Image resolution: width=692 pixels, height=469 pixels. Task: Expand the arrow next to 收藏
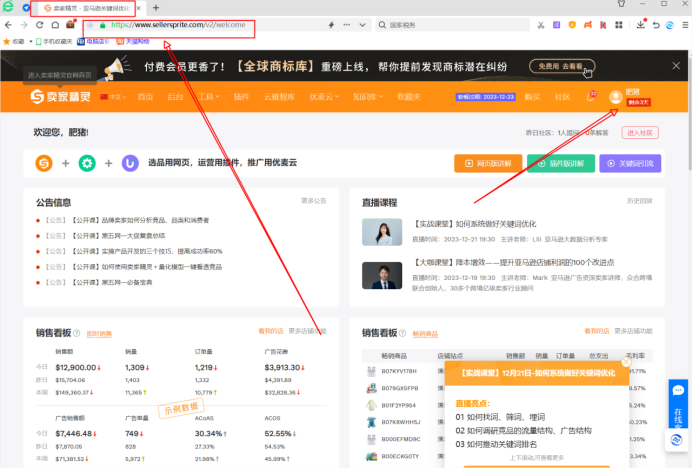click(31, 41)
